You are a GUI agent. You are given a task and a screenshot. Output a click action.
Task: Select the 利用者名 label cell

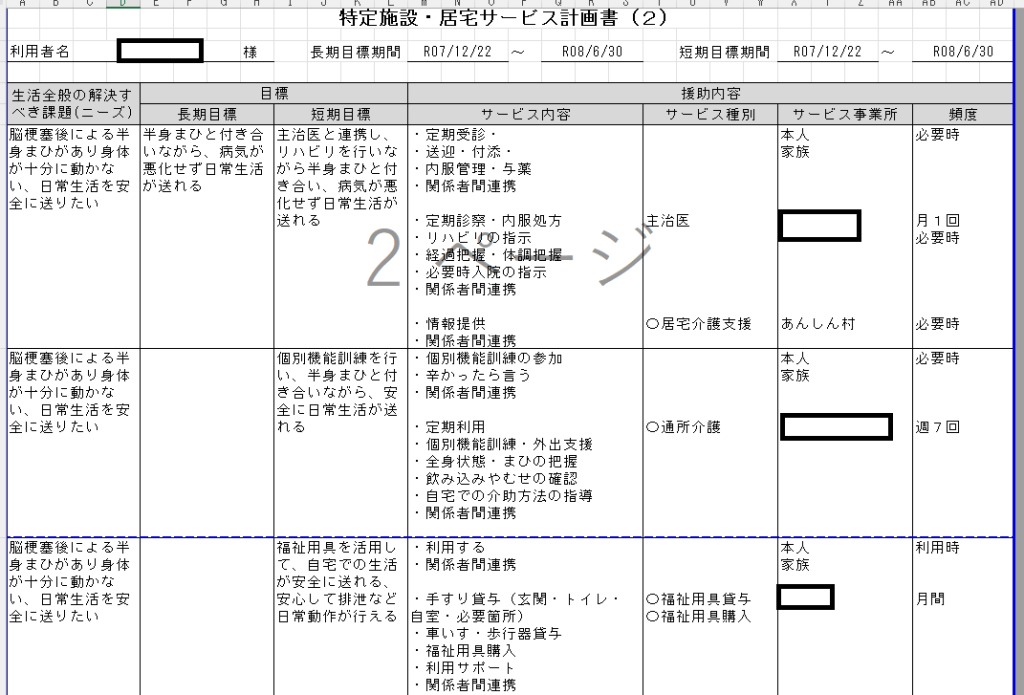pyautogui.click(x=39, y=52)
